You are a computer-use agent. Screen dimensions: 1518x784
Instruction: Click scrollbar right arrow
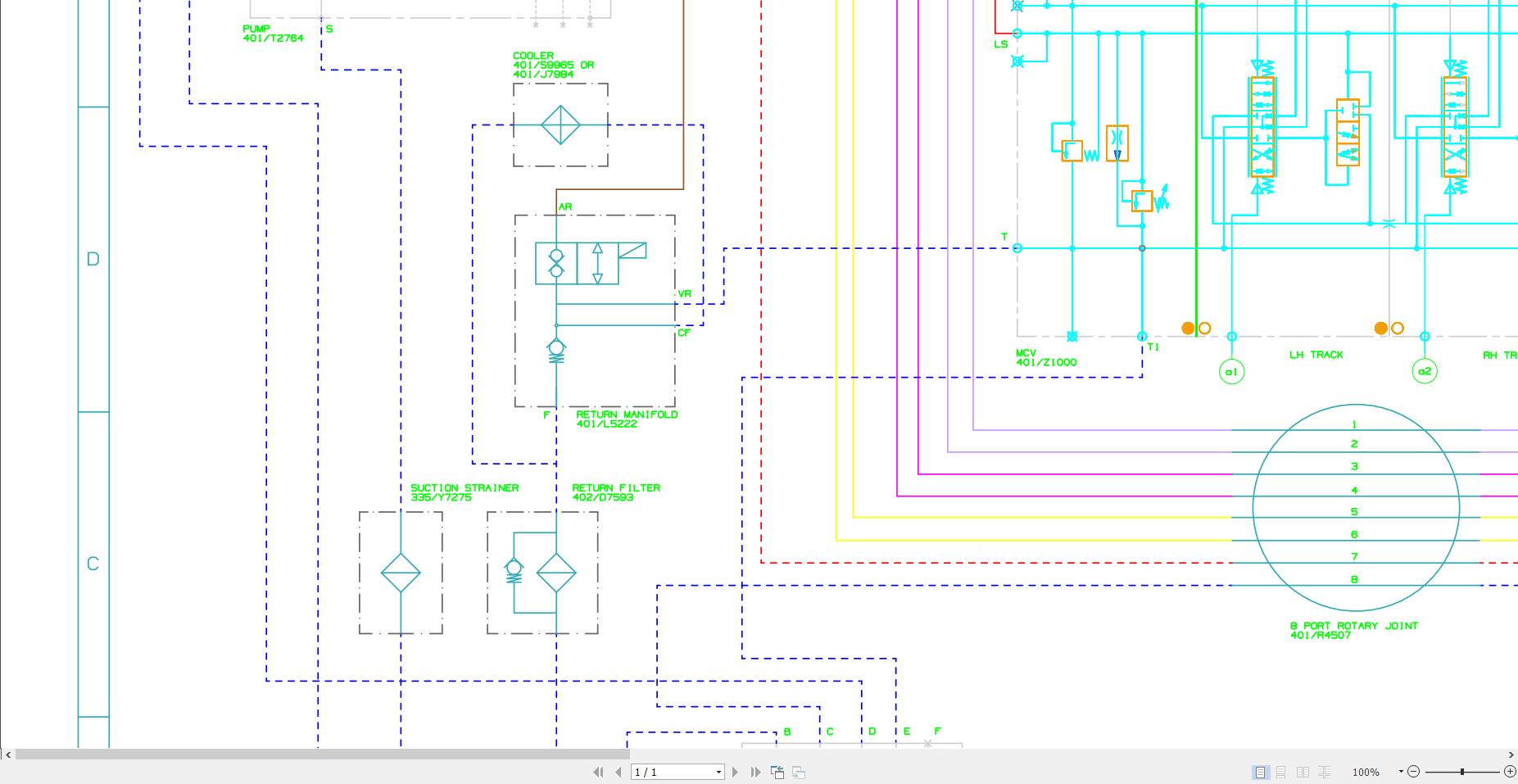[1511, 755]
